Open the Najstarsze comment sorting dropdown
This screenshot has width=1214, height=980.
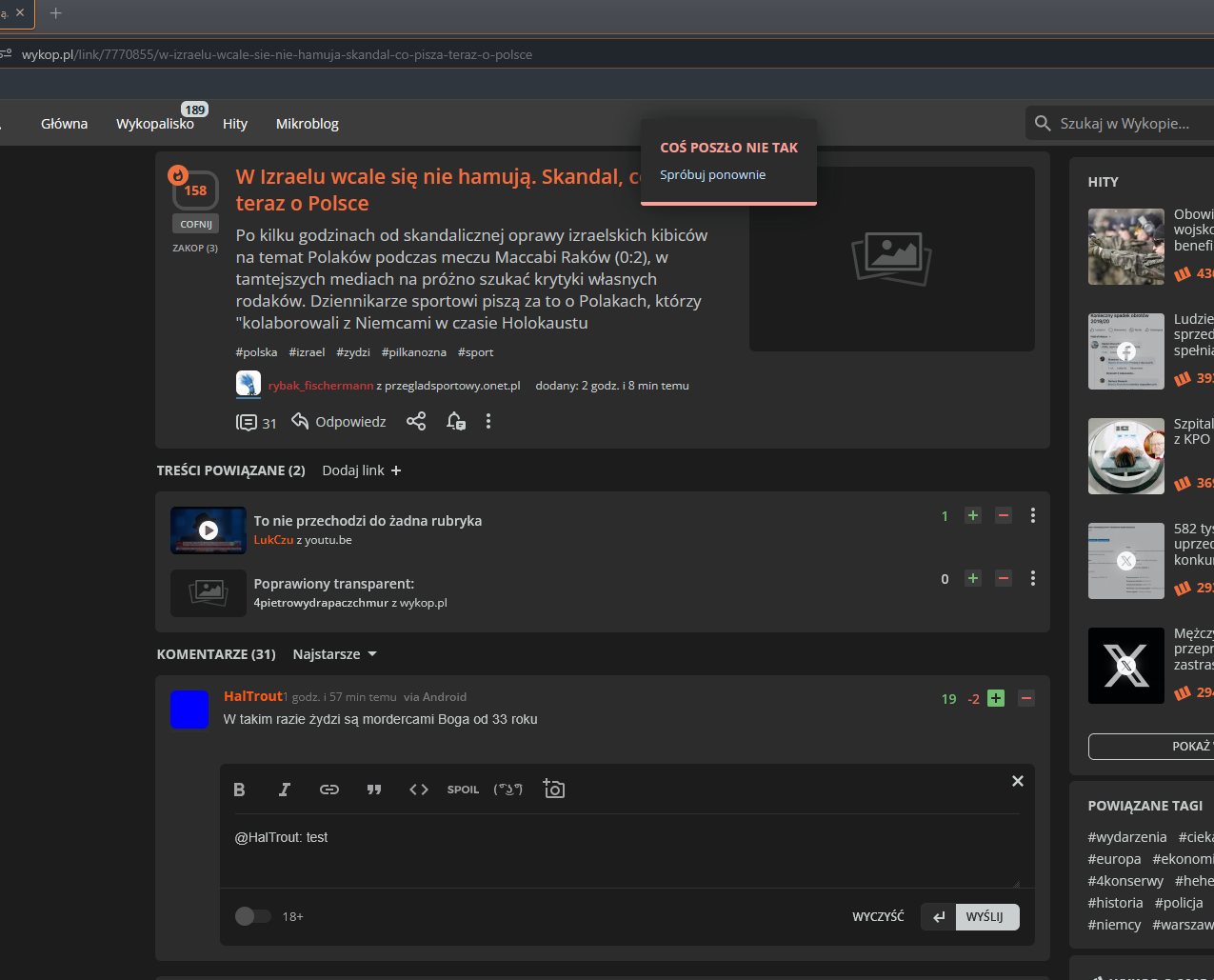pos(334,654)
